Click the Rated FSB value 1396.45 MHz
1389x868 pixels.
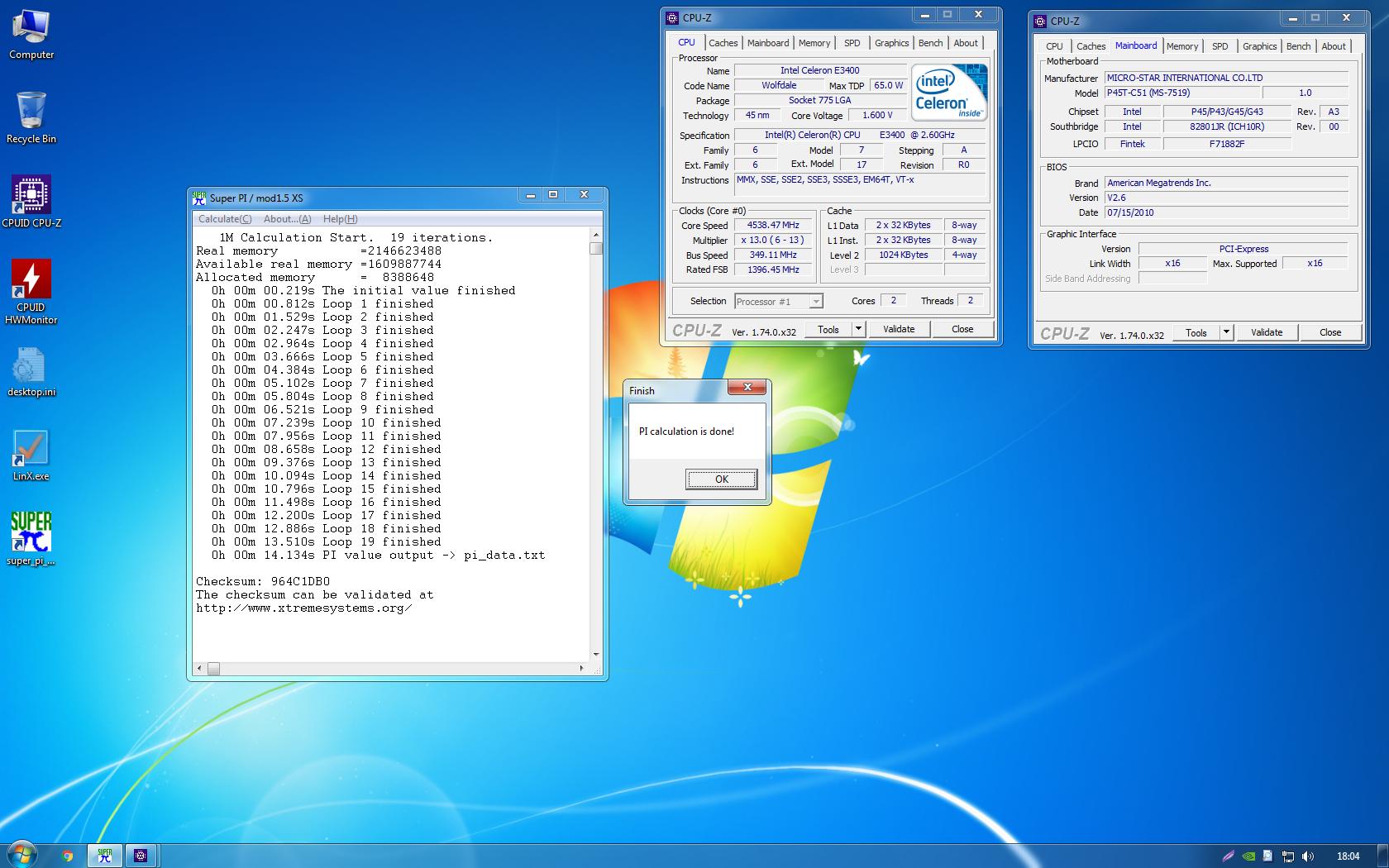[x=773, y=269]
